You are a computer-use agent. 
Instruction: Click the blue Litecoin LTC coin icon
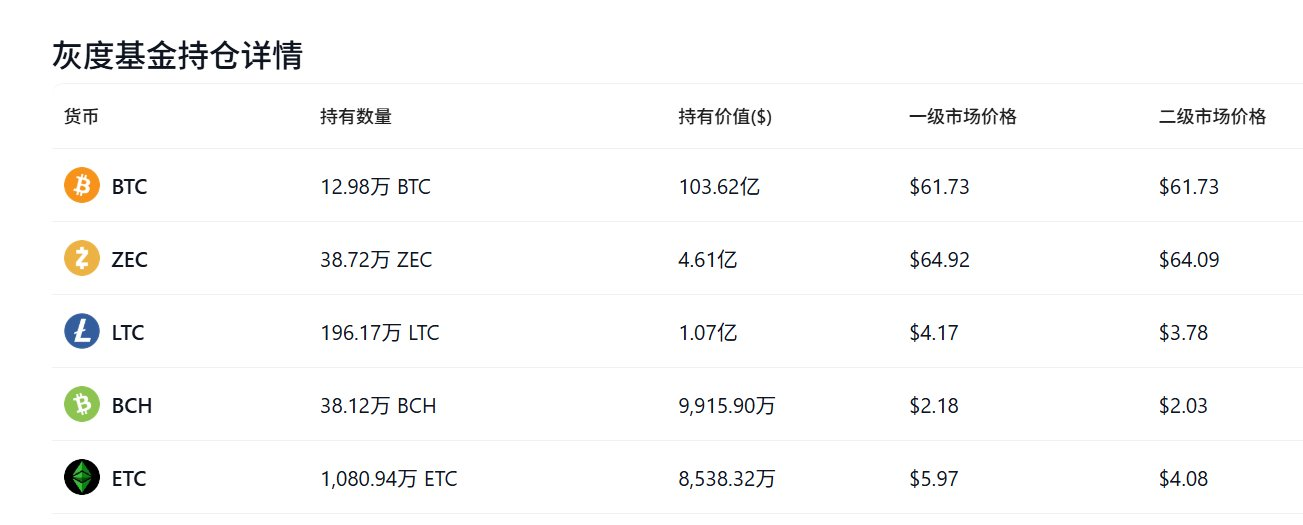click(82, 332)
